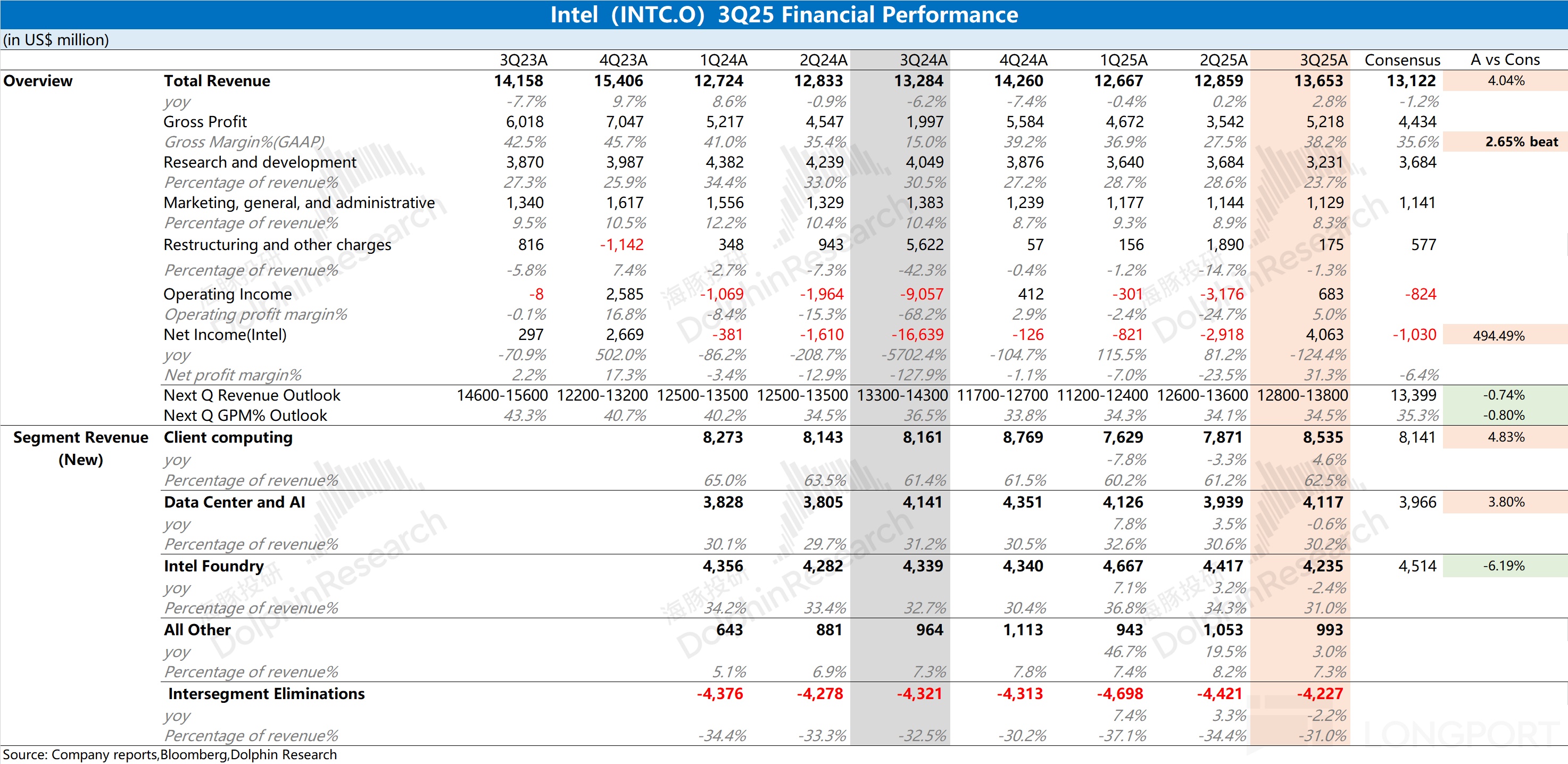
Task: Click the Consensus column header
Action: coord(1402,60)
